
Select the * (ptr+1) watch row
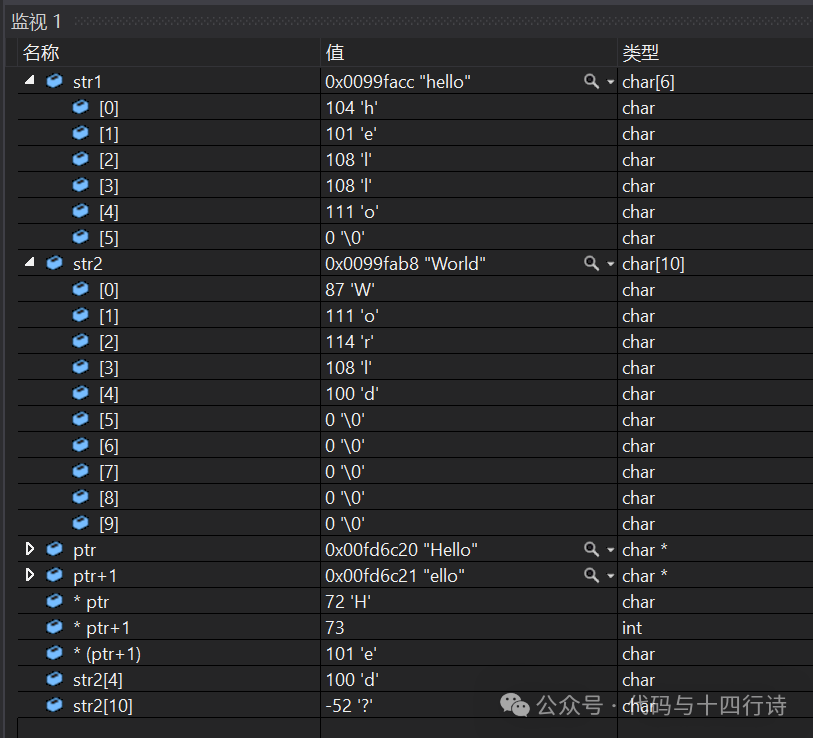click(415, 653)
